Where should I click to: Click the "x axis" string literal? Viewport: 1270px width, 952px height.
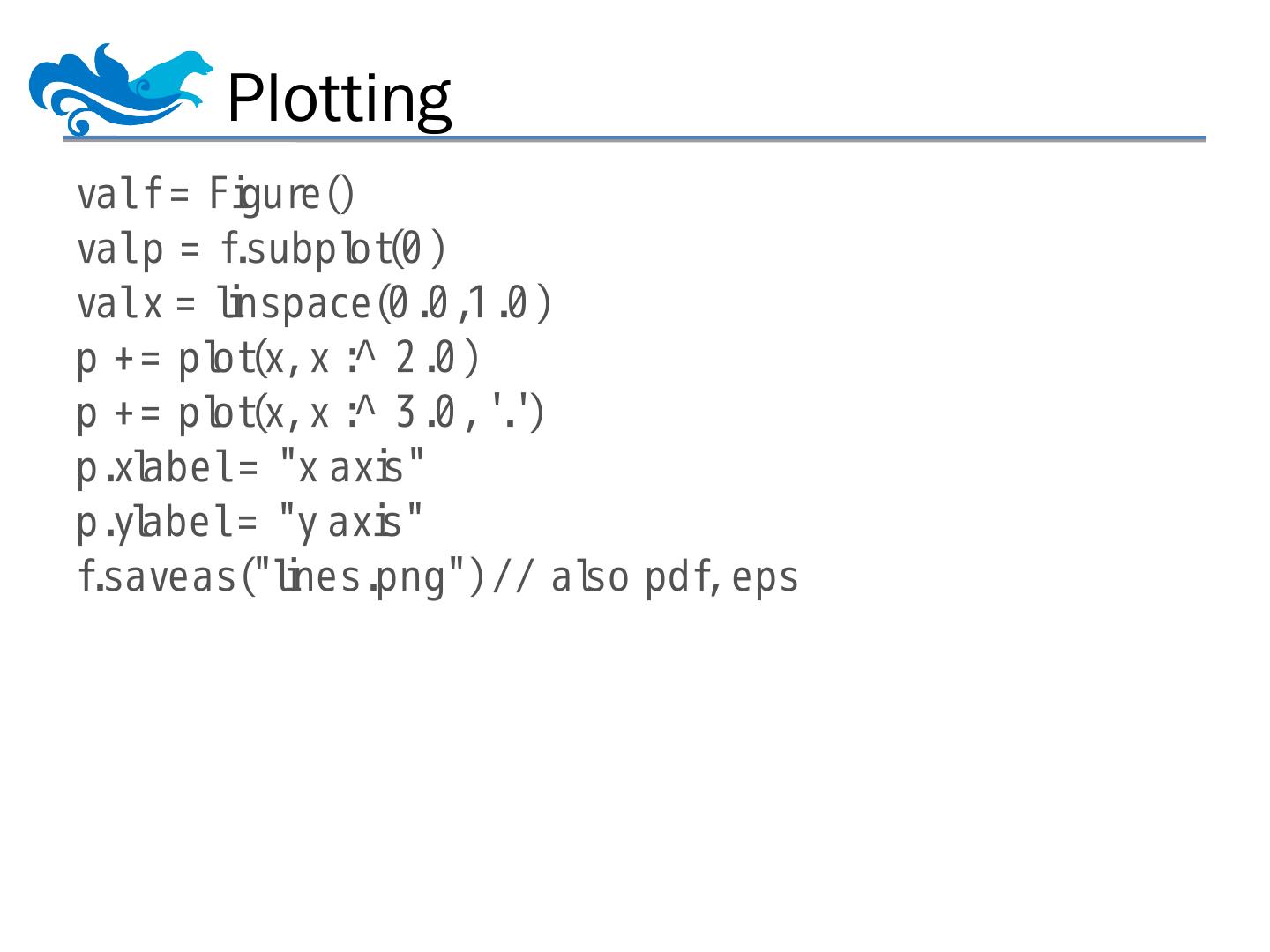351,469
